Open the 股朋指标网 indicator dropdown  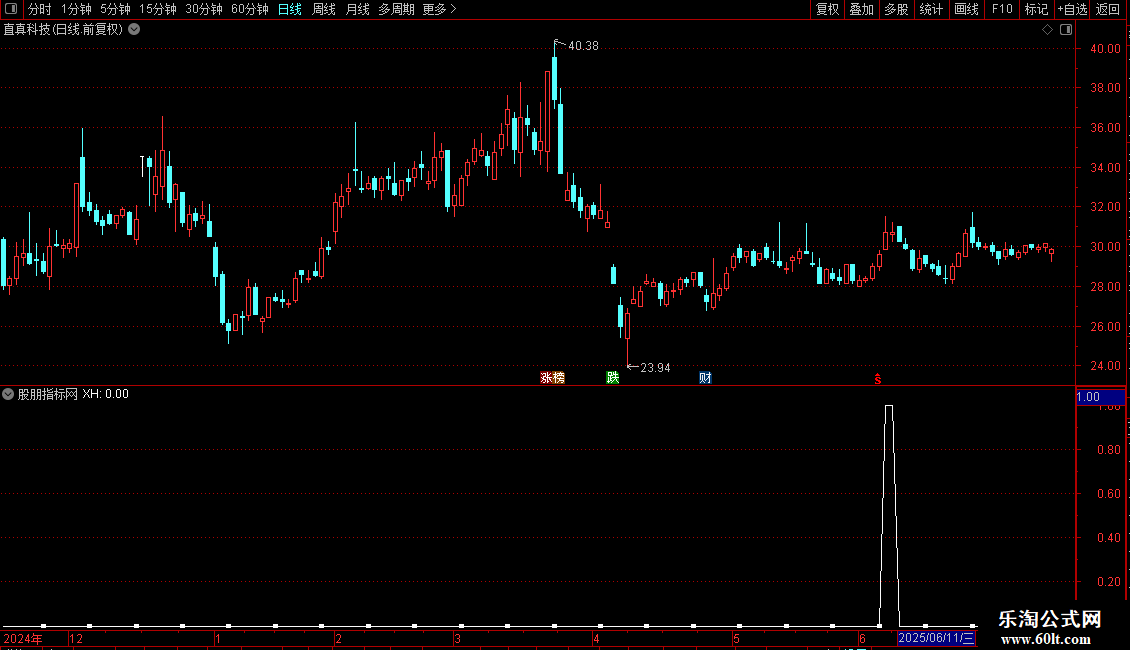(8, 394)
